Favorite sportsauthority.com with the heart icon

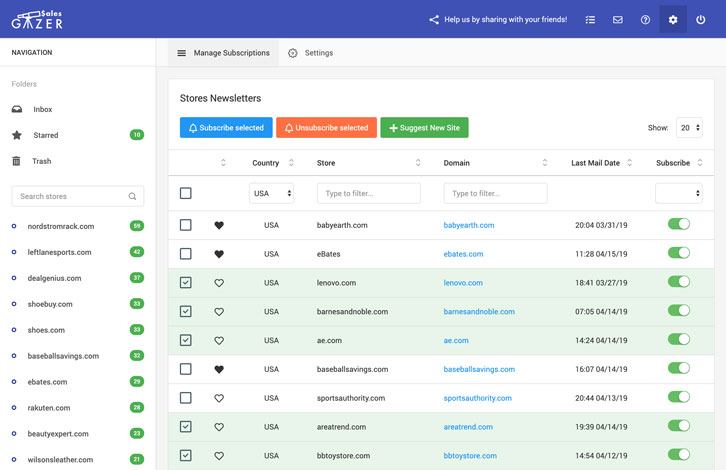(x=219, y=398)
